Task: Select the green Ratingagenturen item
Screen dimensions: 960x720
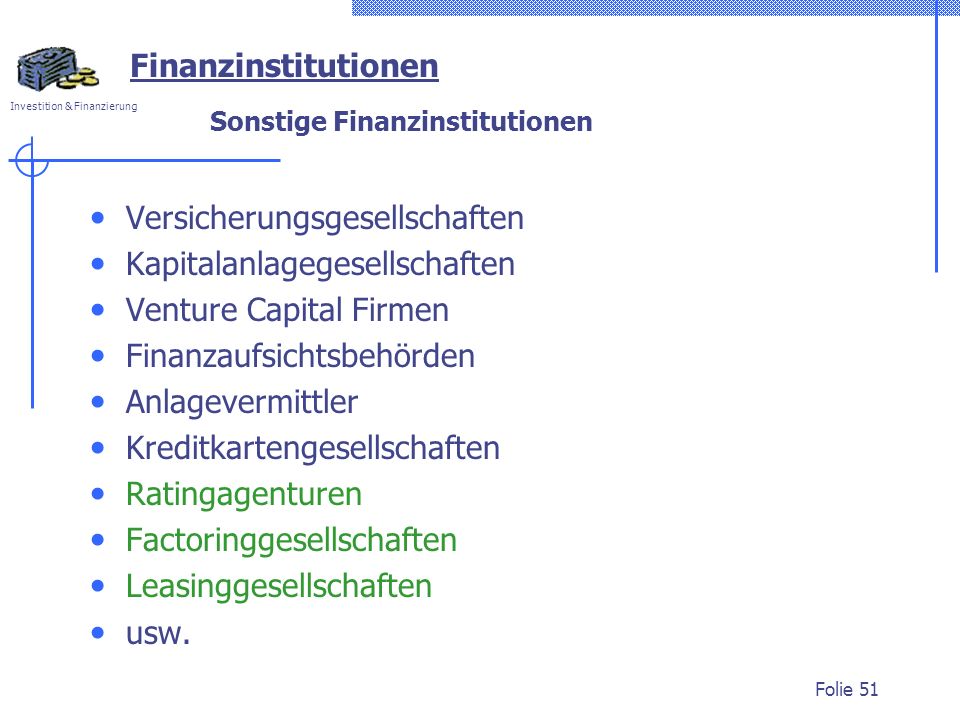Action: point(244,495)
